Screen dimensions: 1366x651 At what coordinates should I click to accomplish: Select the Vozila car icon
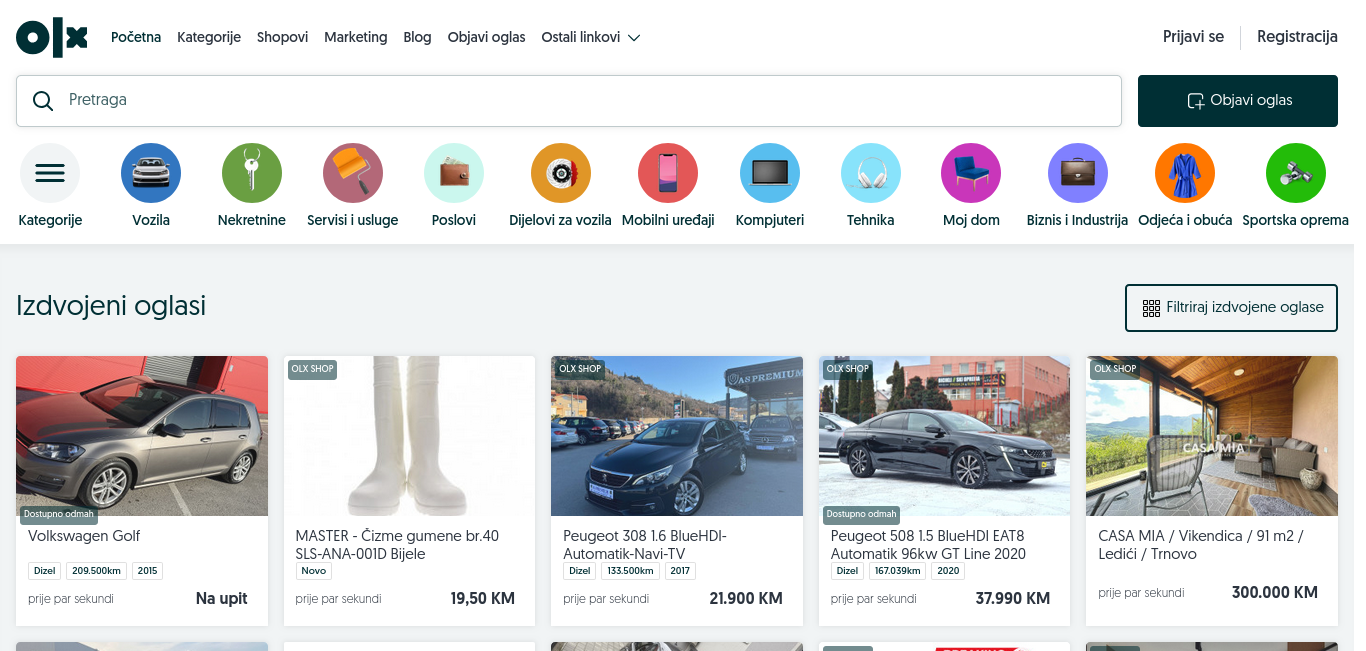pos(151,173)
